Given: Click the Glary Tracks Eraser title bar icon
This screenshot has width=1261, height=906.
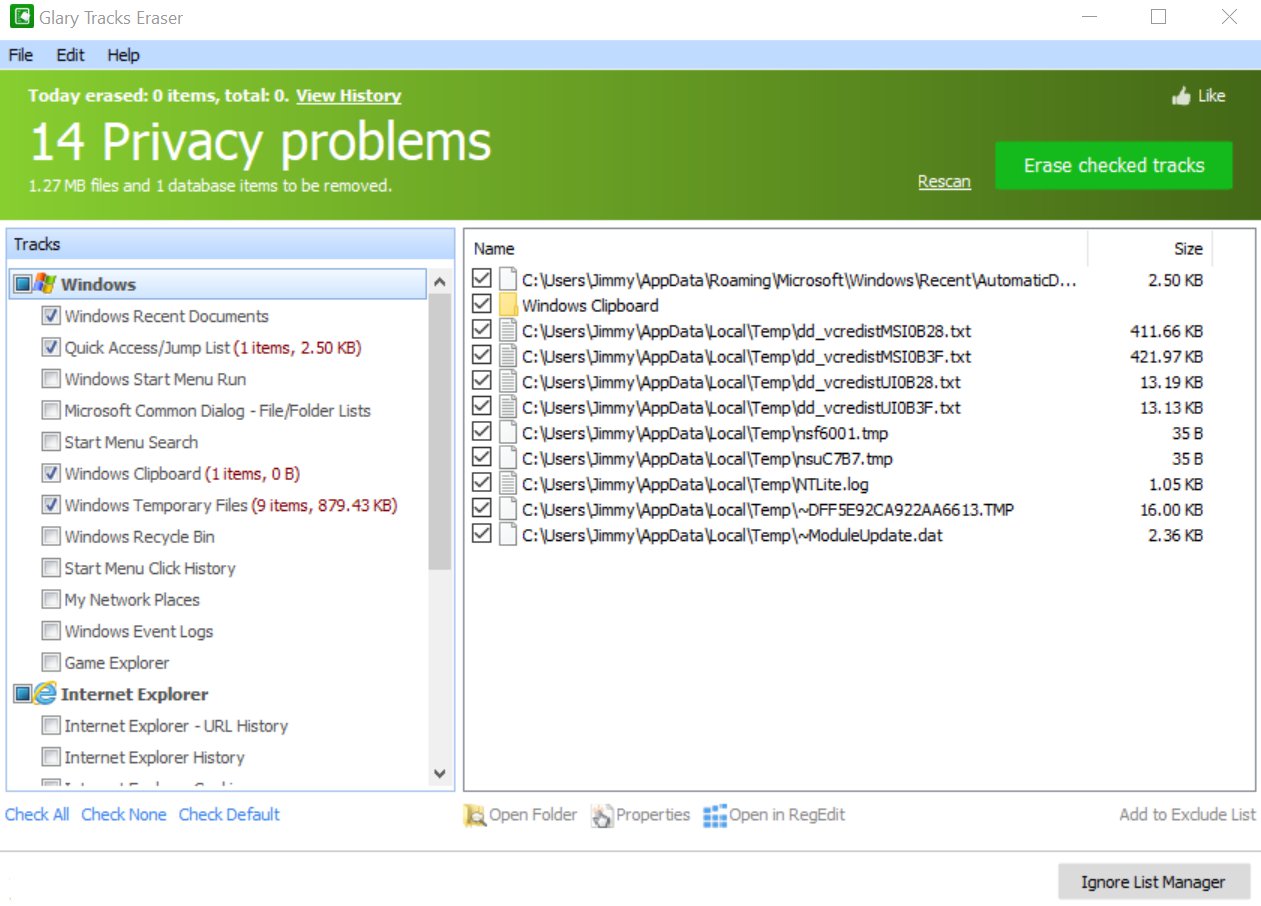Looking at the screenshot, I should [x=20, y=17].
